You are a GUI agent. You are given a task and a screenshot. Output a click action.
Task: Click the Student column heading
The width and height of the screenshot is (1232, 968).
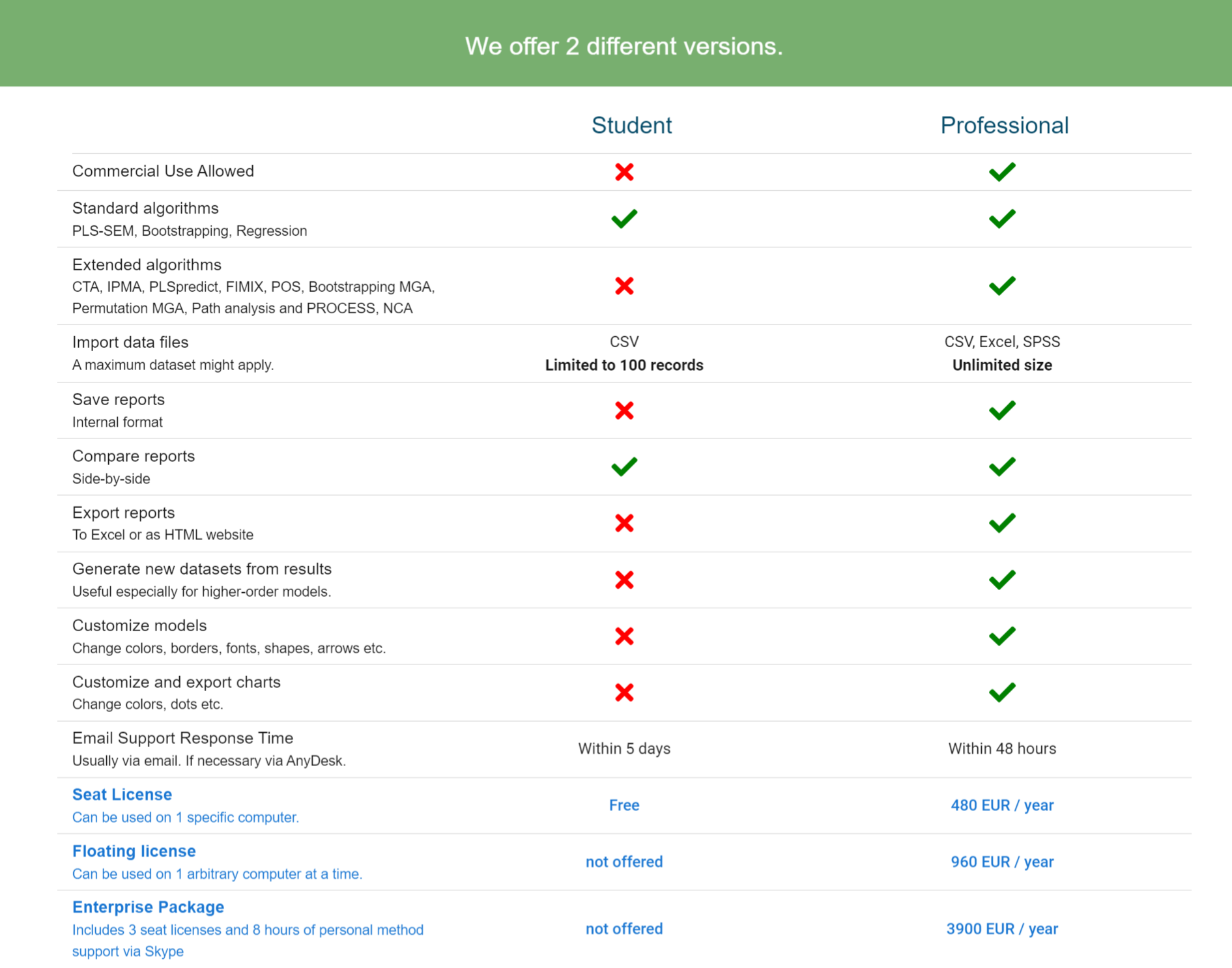pyautogui.click(x=631, y=125)
